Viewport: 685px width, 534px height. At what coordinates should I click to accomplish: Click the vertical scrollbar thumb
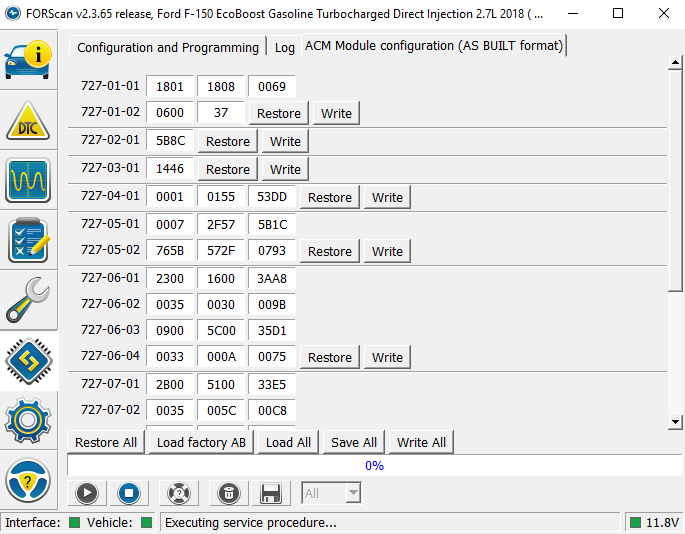coord(675,180)
